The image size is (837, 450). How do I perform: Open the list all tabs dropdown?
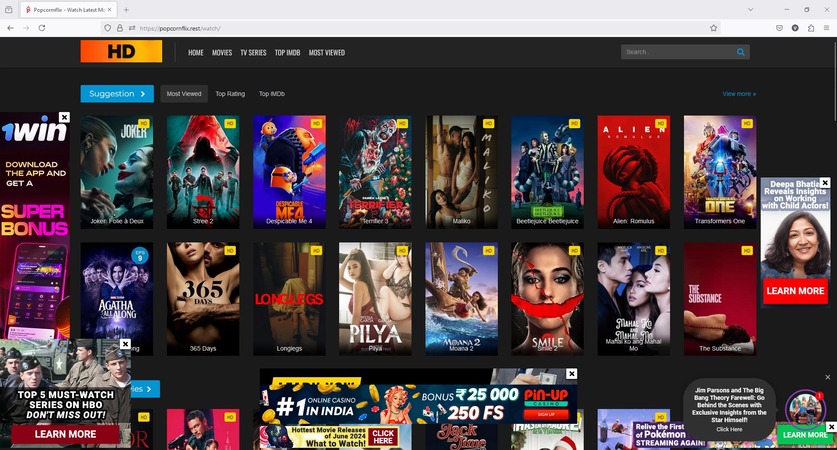(751, 10)
